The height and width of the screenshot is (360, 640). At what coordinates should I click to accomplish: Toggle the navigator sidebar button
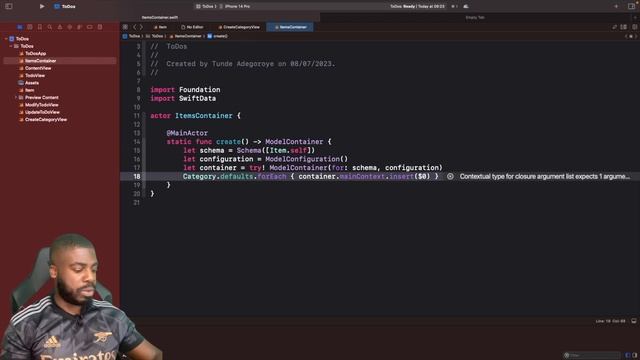click(x=9, y=6)
